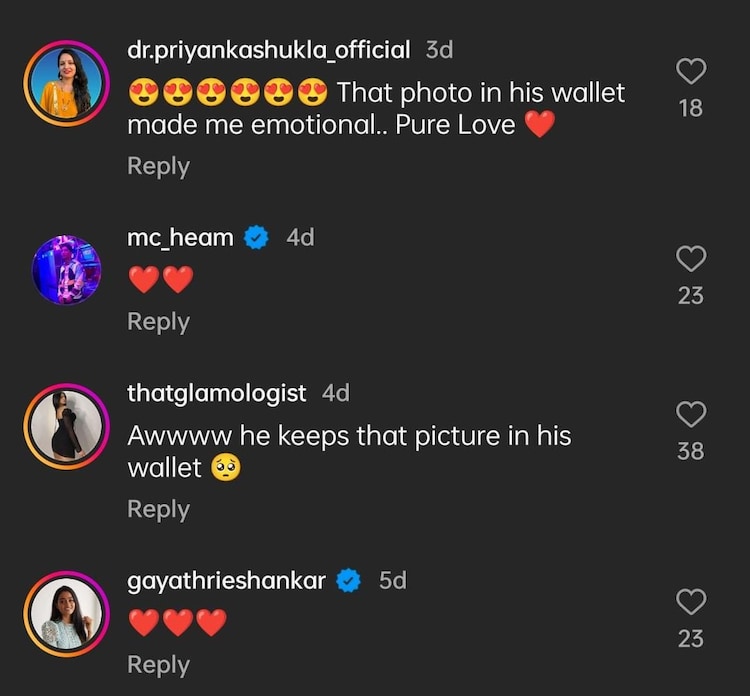The image size is (750, 696).
Task: Open thatglamologist's avatar story
Action: click(68, 426)
